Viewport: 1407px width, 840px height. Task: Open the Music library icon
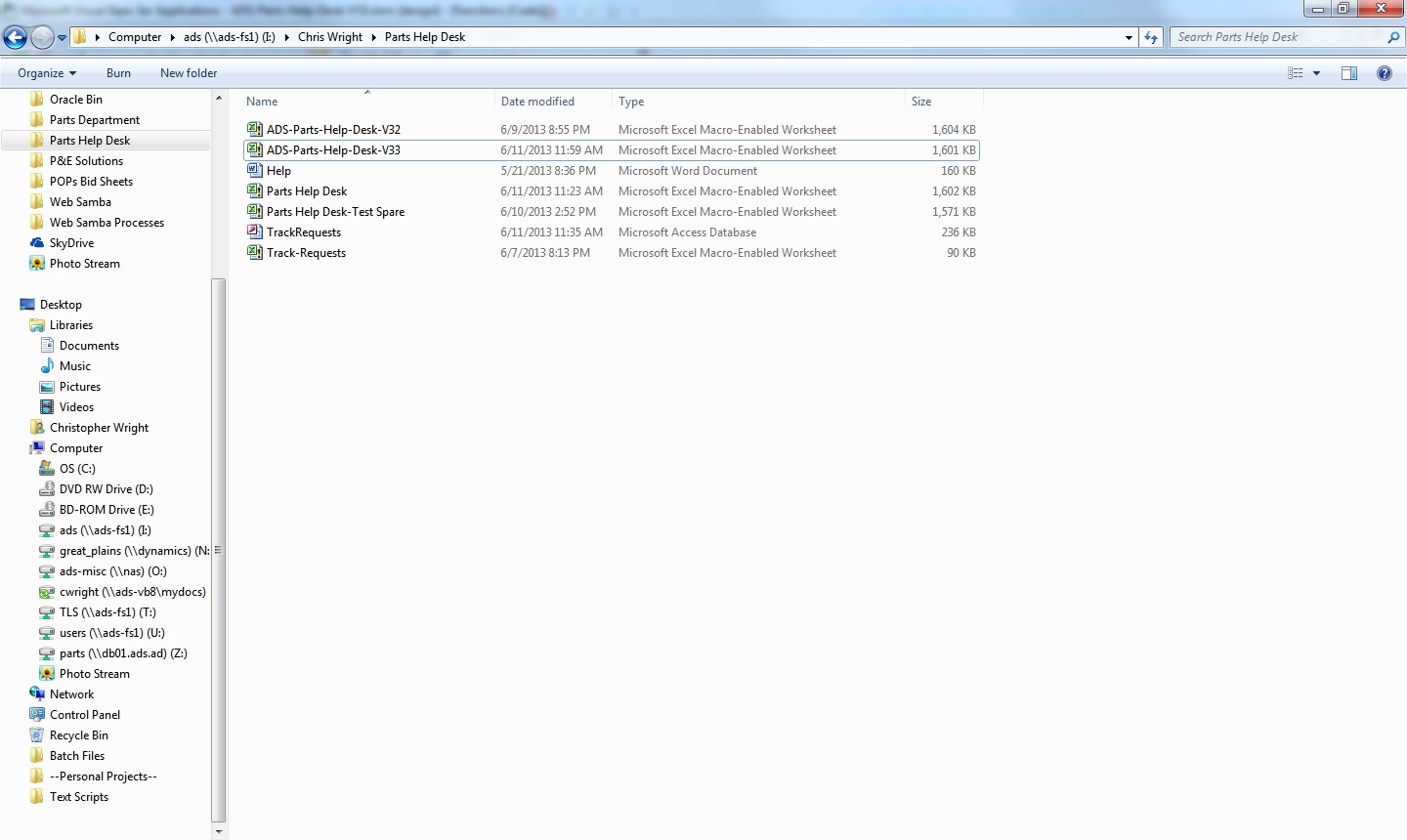click(47, 365)
